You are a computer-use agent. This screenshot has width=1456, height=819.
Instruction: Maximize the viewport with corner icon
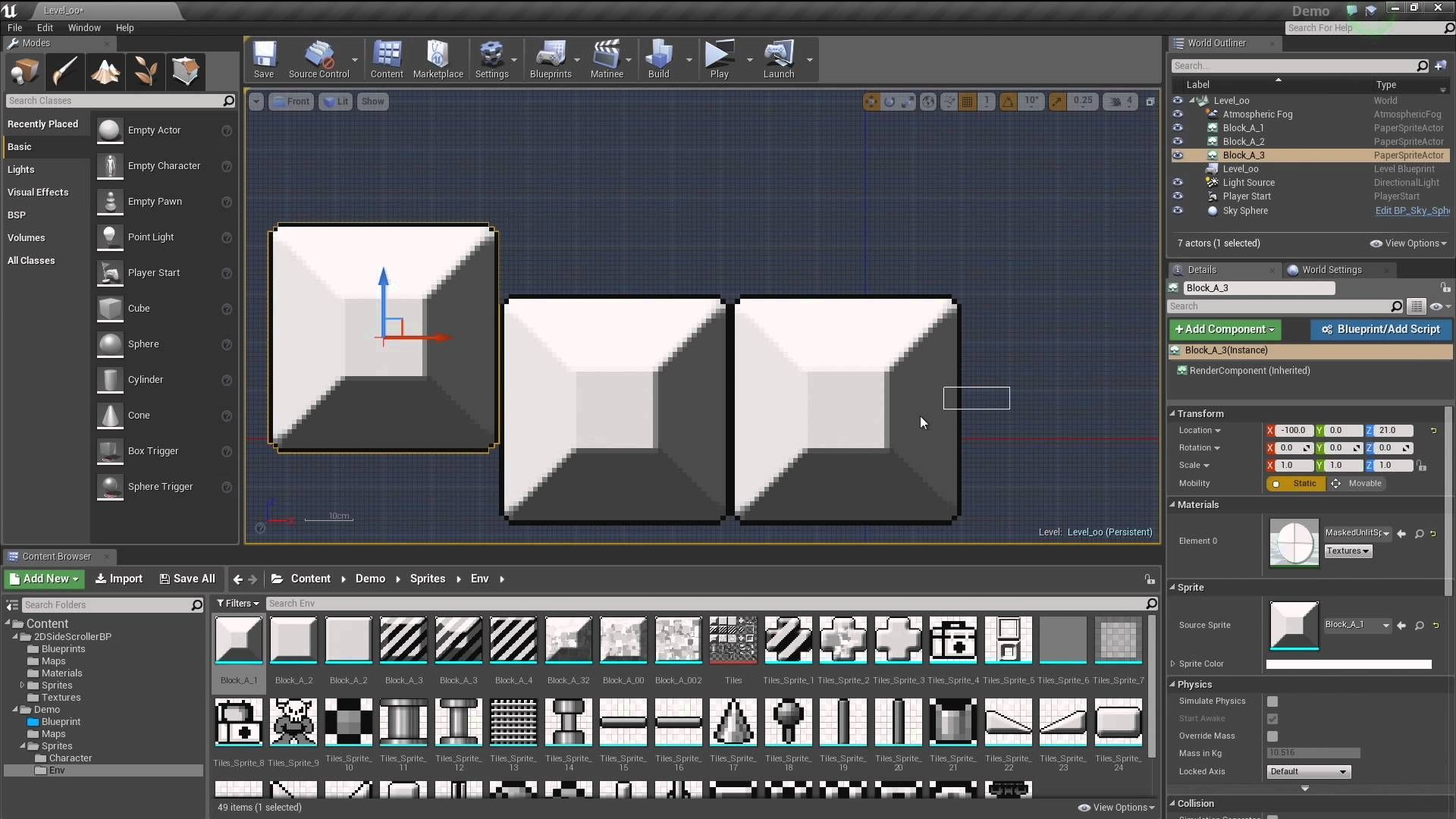point(1150,102)
